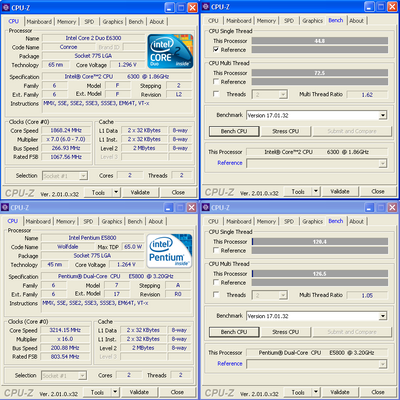This screenshot has height=400, width=400.
Task: Click multi thread score bar showing 72.5
Action: pyautogui.click(x=320, y=73)
